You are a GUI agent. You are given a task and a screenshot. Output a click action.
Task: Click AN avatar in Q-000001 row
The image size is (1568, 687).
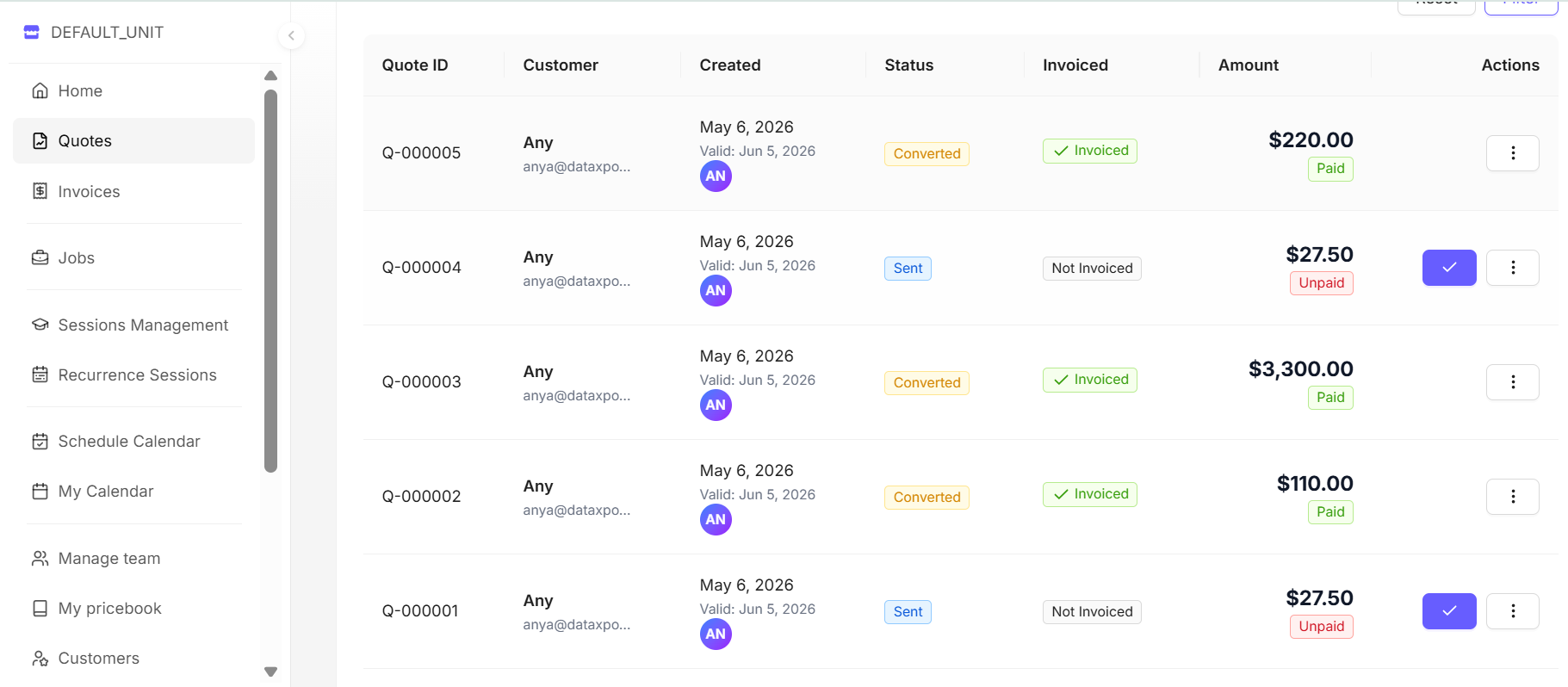tap(716, 634)
